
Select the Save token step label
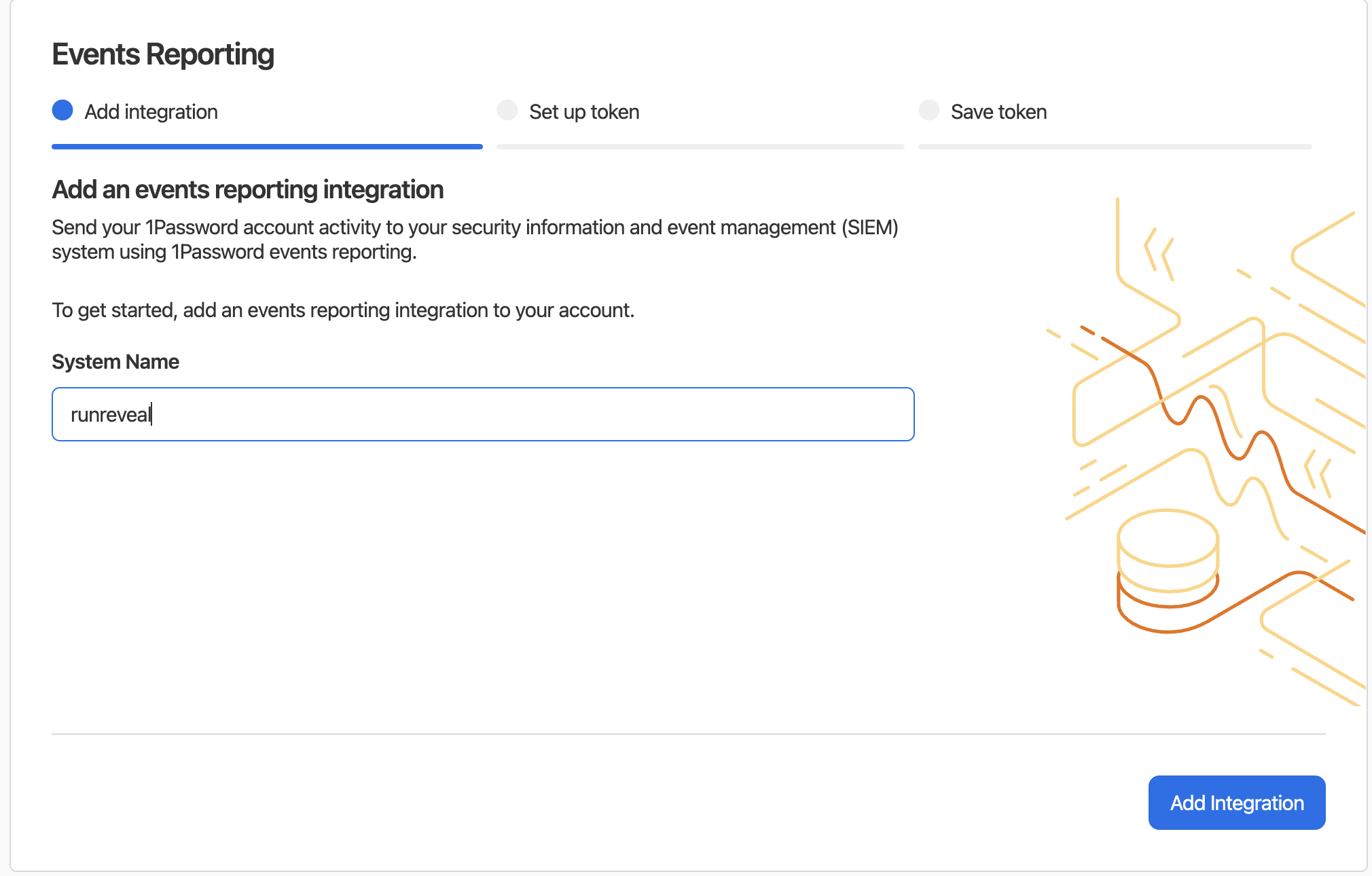click(x=998, y=111)
